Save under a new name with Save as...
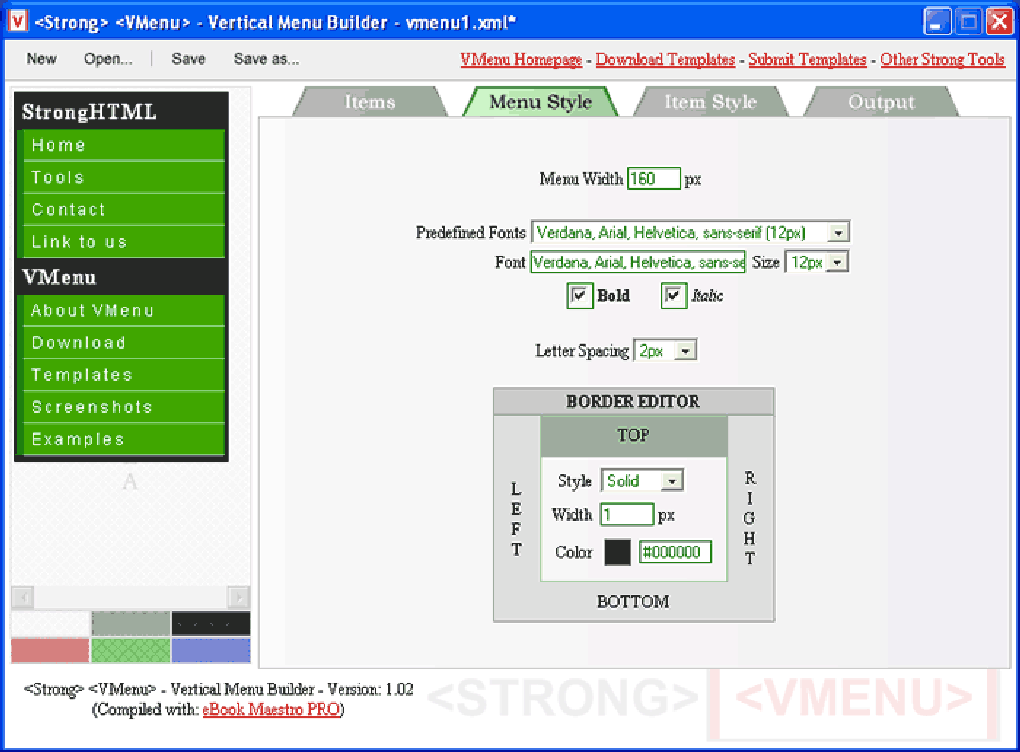This screenshot has height=752, width=1020. (x=266, y=59)
